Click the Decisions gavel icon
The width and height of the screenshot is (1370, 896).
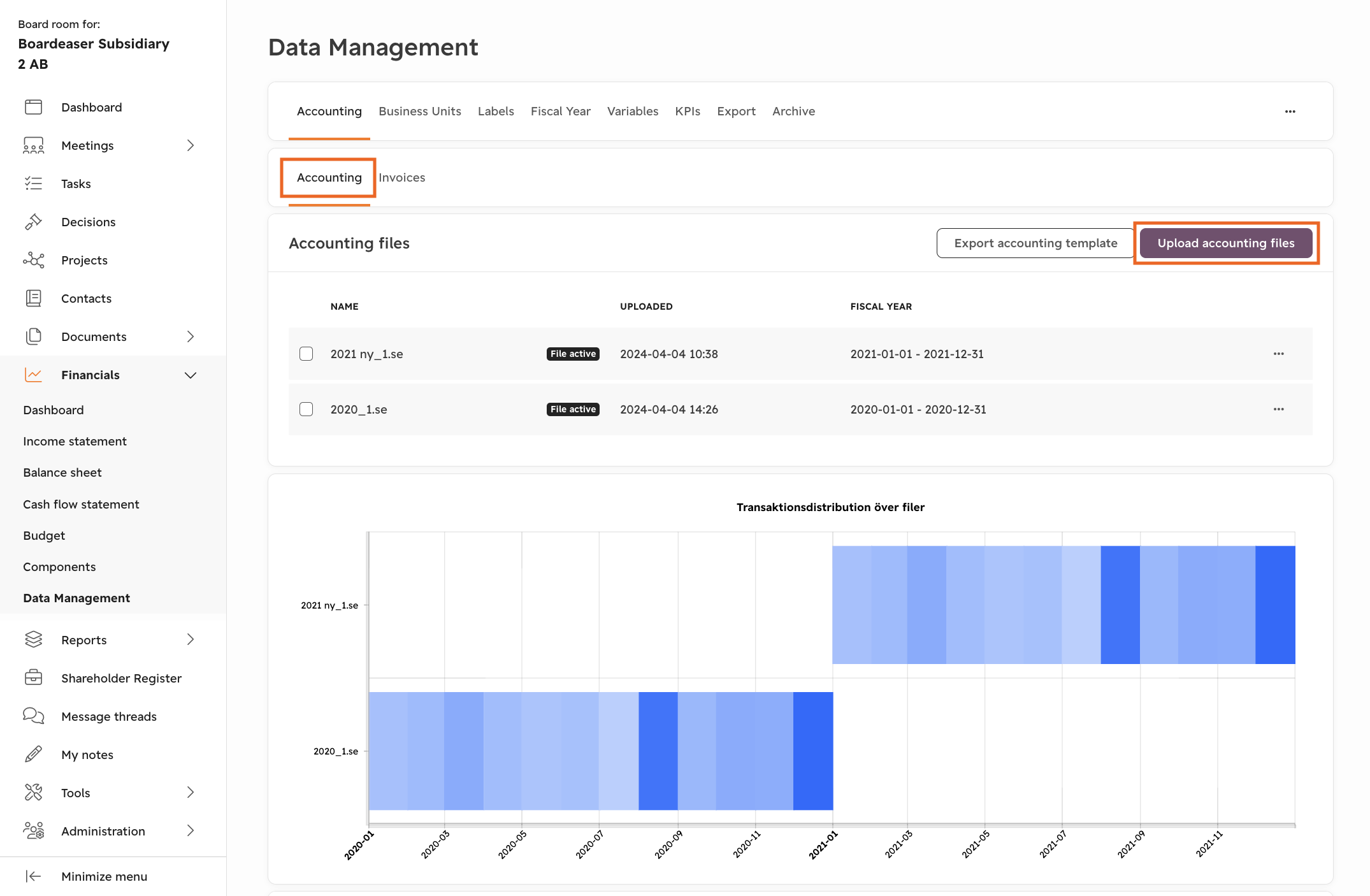[x=33, y=222]
